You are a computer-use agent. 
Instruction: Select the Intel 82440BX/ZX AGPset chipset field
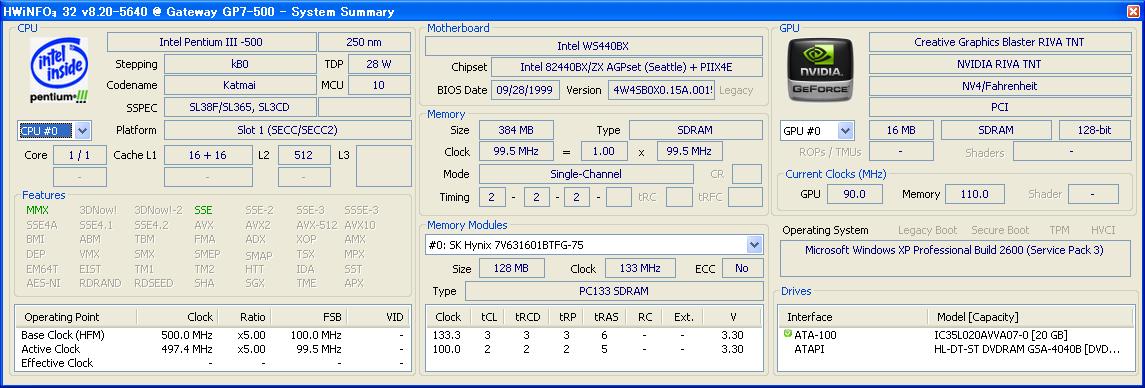click(627, 67)
